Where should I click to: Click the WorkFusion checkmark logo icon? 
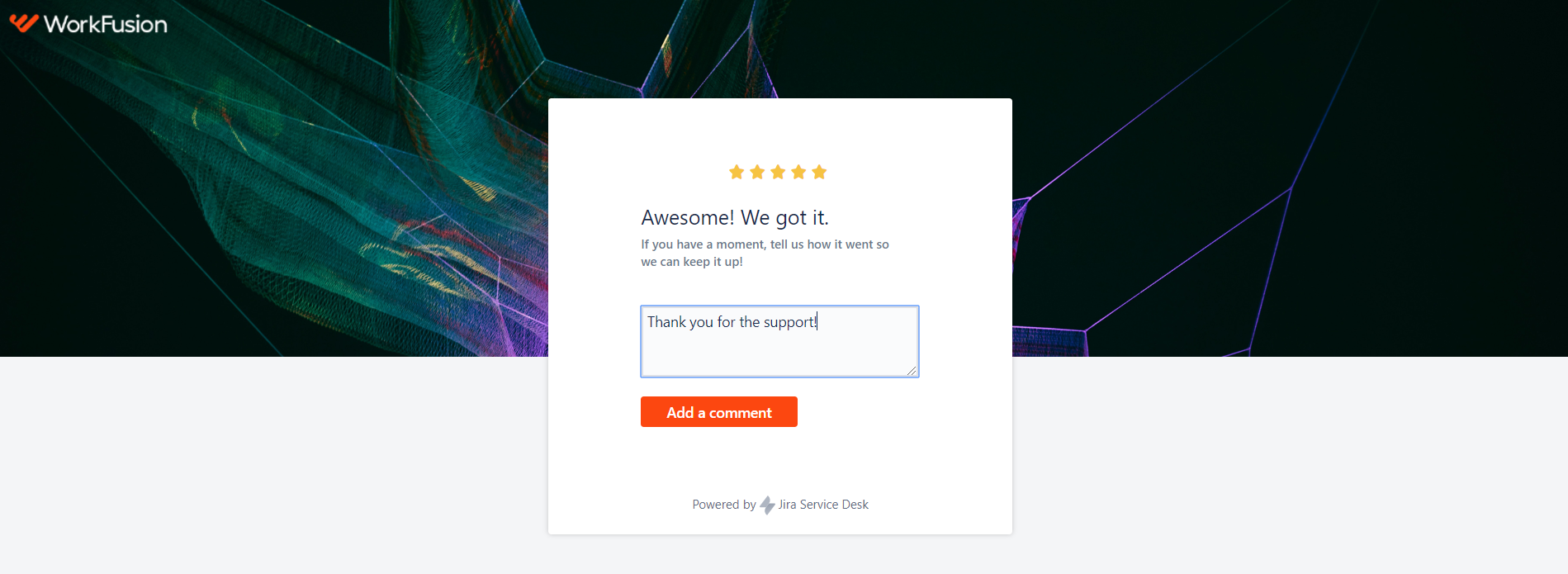coord(24,23)
